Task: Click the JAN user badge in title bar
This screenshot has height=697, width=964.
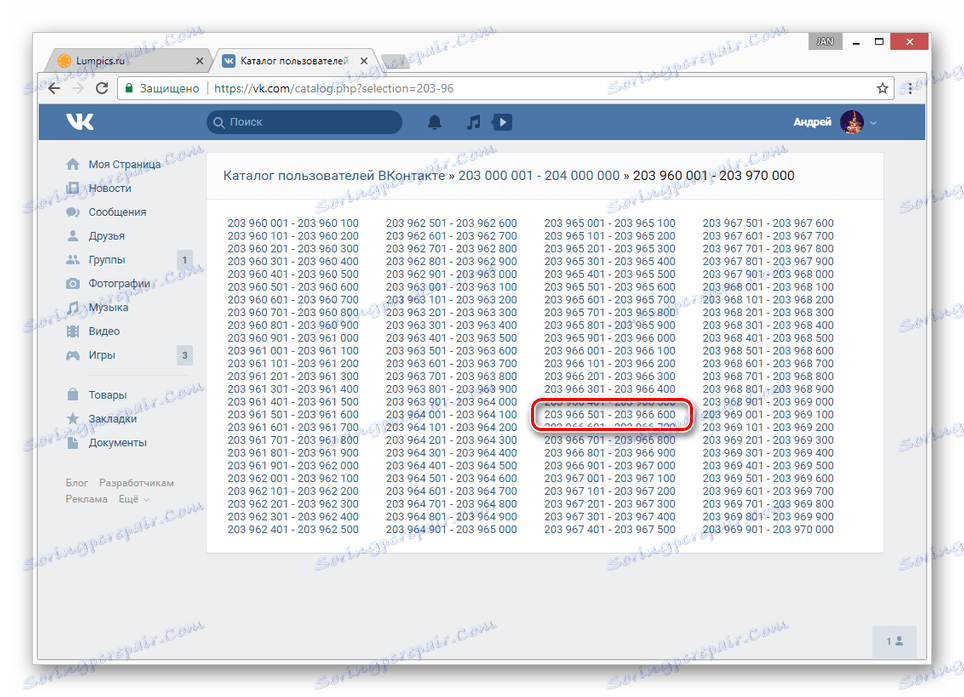Action: click(x=825, y=41)
